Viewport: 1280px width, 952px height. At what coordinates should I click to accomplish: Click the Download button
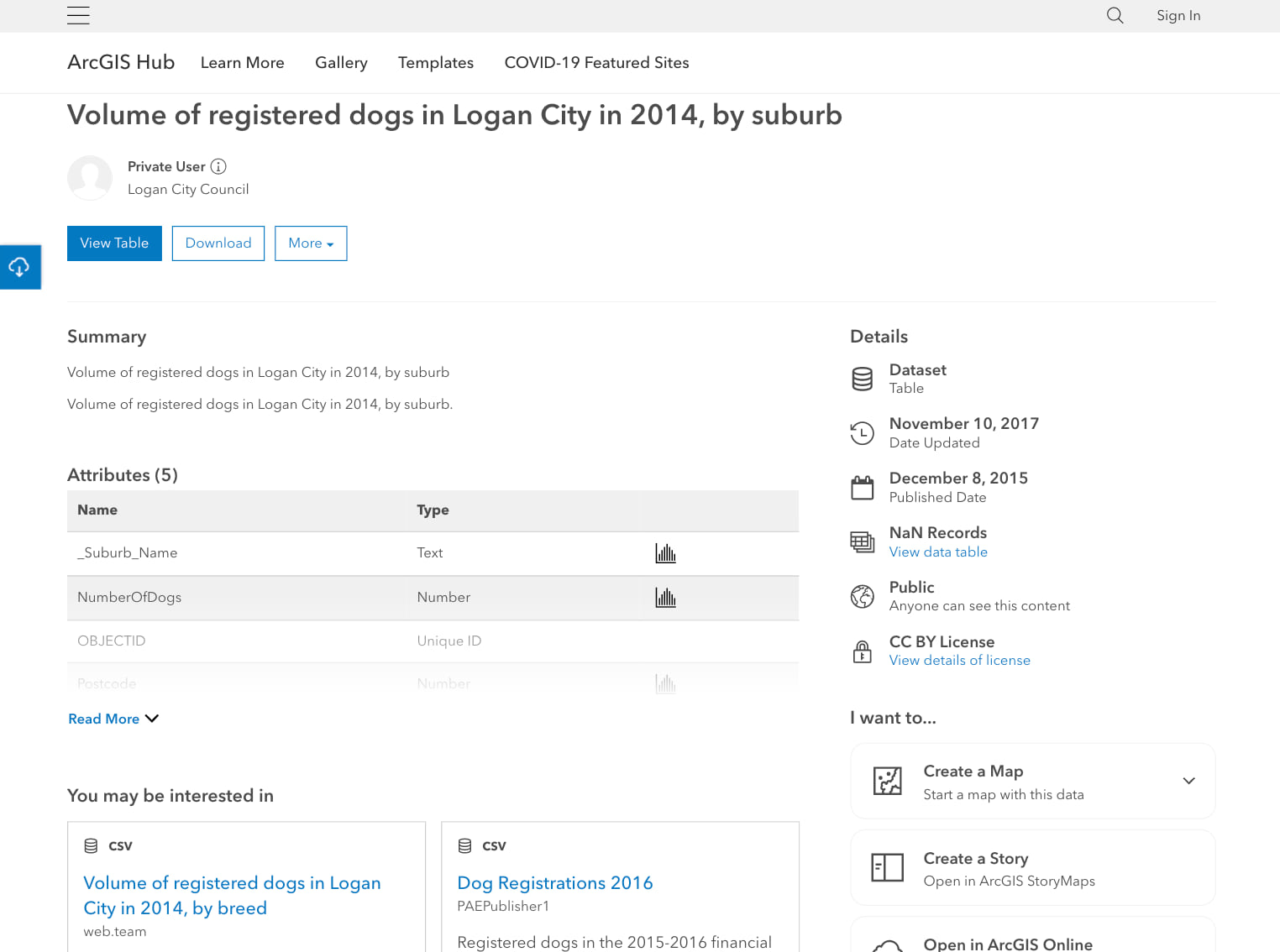pyautogui.click(x=218, y=243)
